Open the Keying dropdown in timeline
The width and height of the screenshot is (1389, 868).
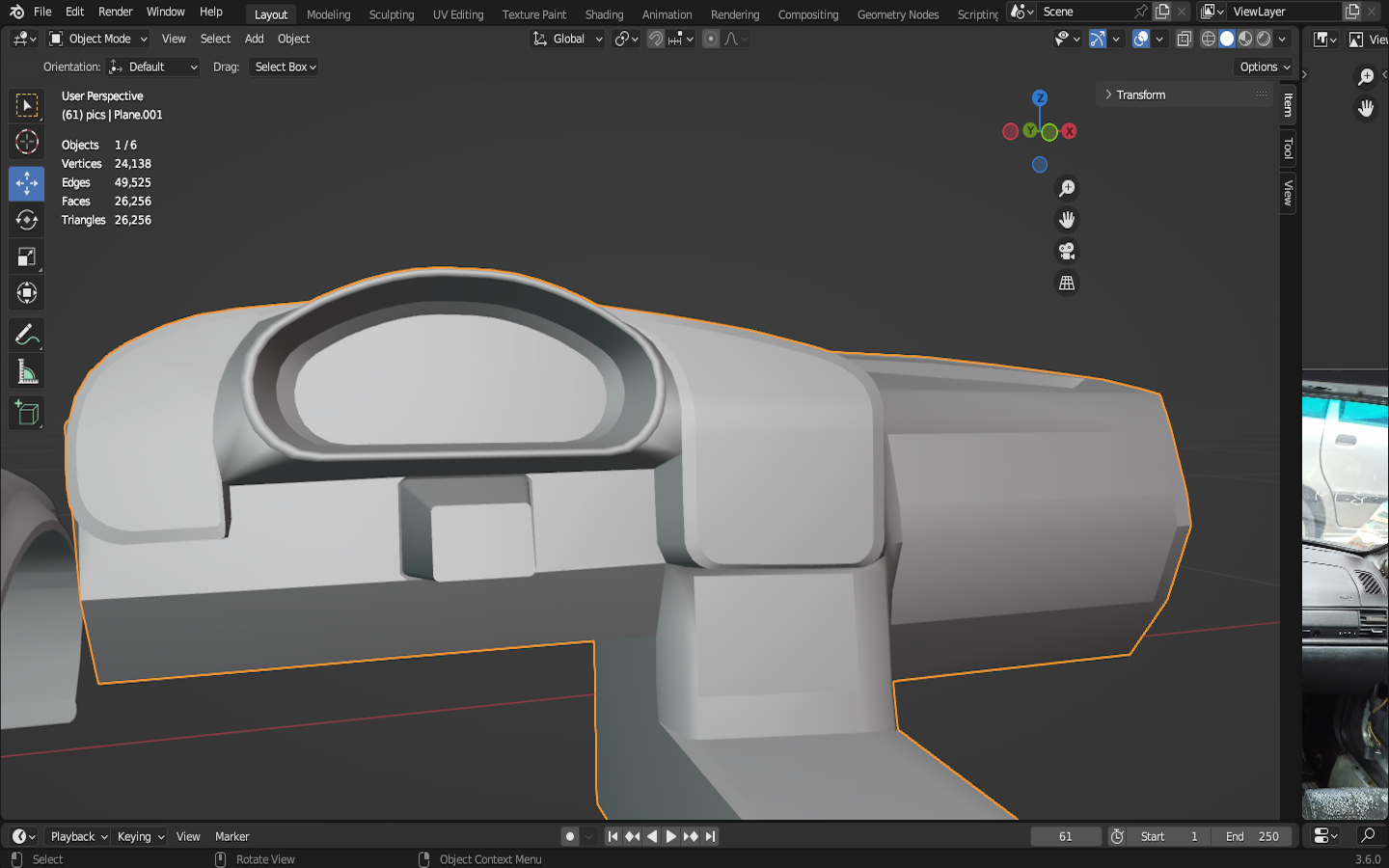141,836
